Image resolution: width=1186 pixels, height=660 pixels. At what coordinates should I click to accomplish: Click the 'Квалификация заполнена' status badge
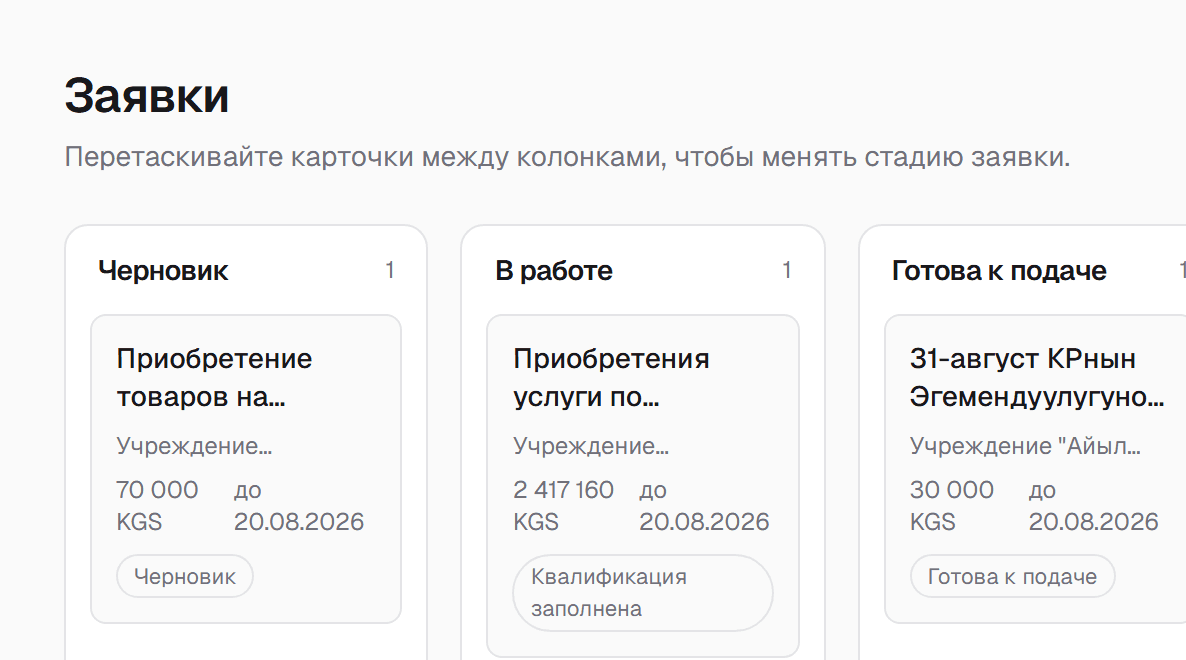click(642, 593)
